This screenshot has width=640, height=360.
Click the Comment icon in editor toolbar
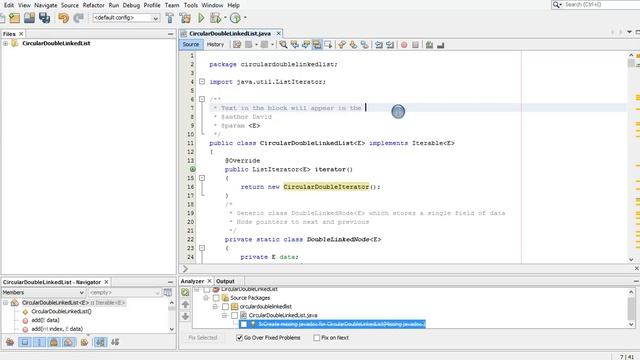[429, 44]
